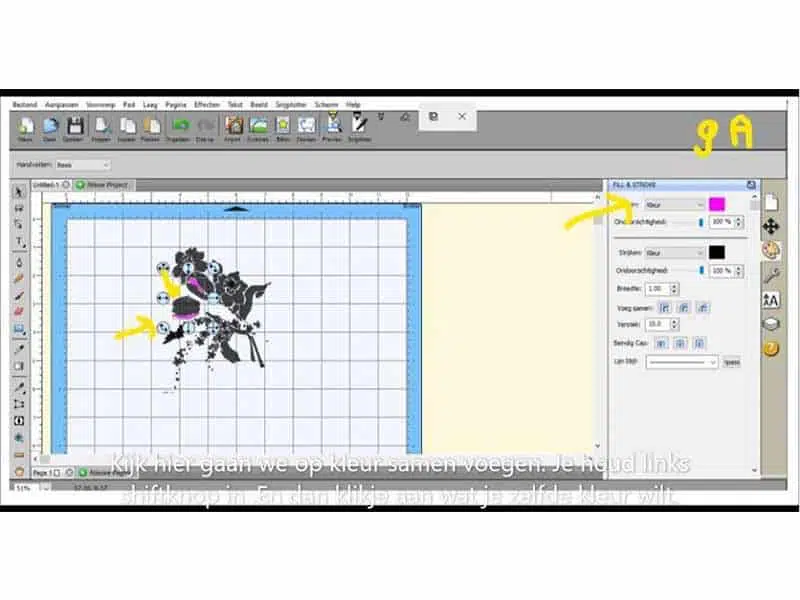The height and width of the screenshot is (600, 800).
Task: Open the Effecten menu
Action: coord(207,105)
